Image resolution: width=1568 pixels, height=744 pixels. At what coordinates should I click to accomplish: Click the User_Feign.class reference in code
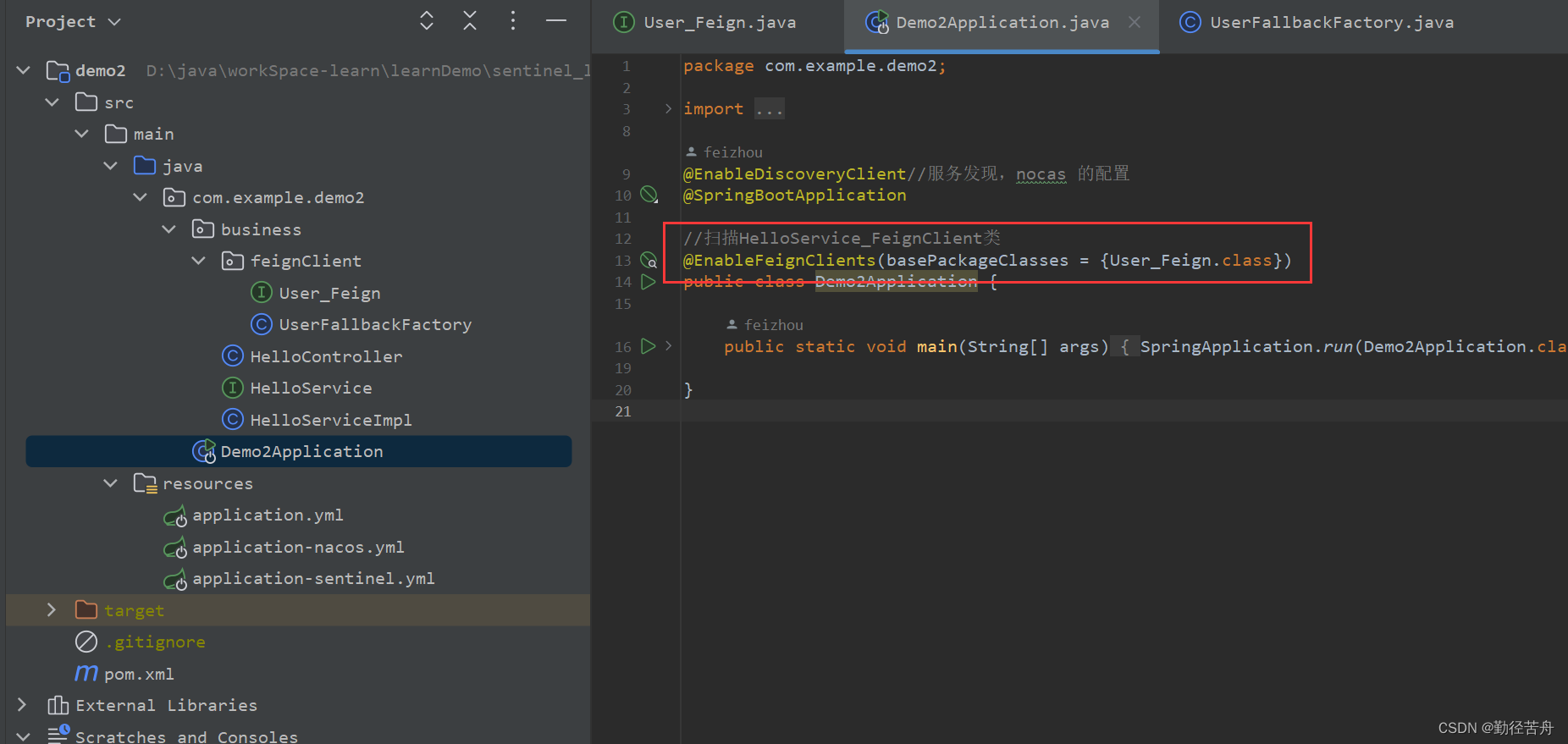1190,260
